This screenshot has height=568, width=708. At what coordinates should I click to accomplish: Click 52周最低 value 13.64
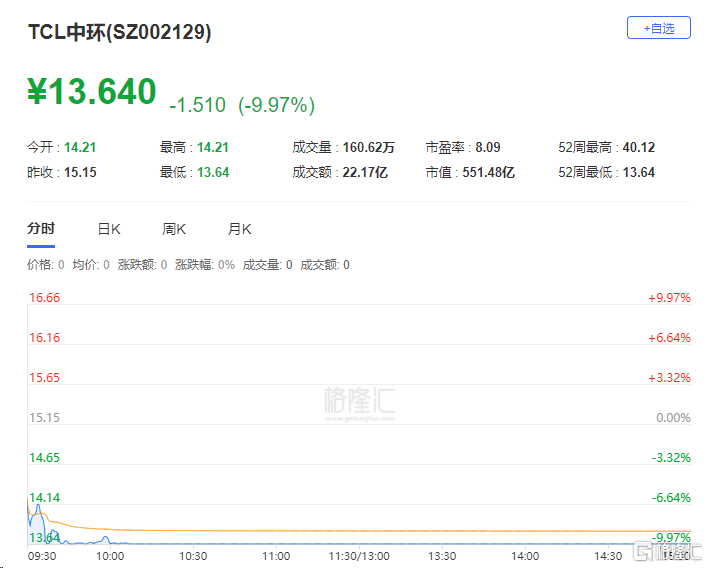(638, 172)
